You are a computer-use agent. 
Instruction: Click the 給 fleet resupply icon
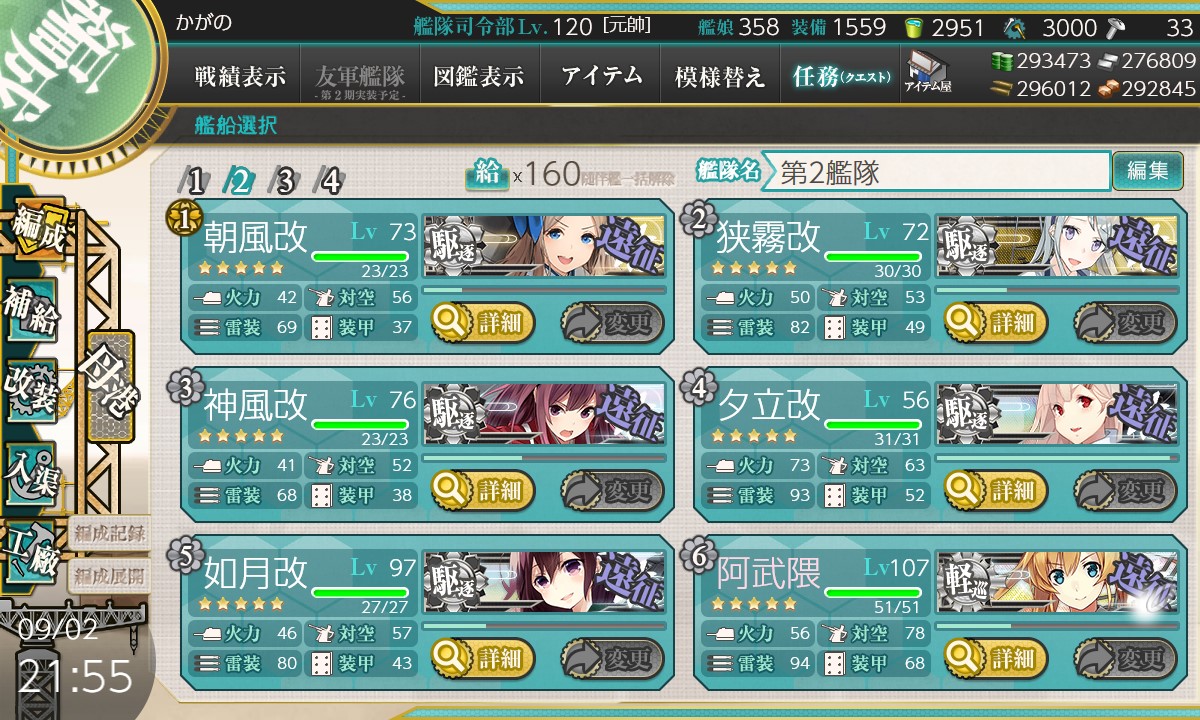(x=487, y=174)
